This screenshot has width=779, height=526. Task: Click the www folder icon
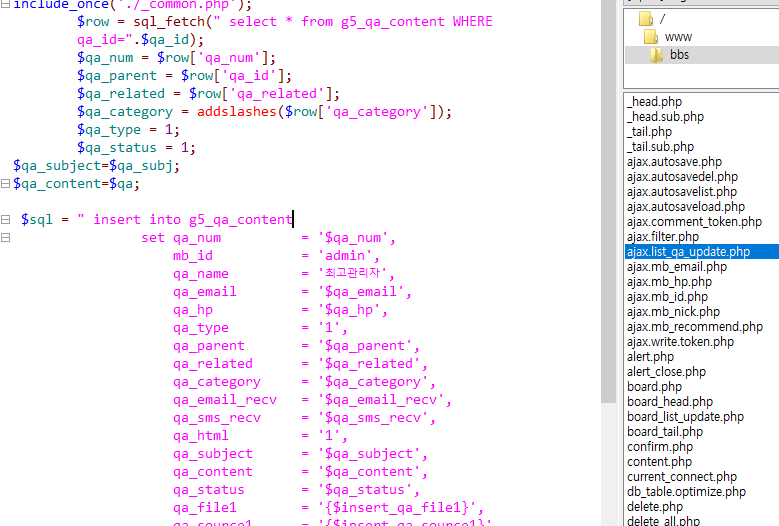pyautogui.click(x=650, y=36)
